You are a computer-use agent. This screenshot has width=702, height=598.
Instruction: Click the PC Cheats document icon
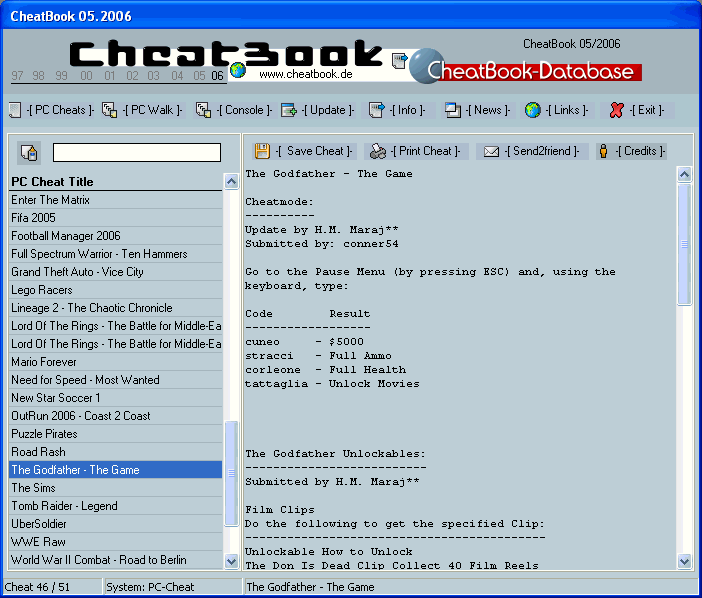point(15,110)
